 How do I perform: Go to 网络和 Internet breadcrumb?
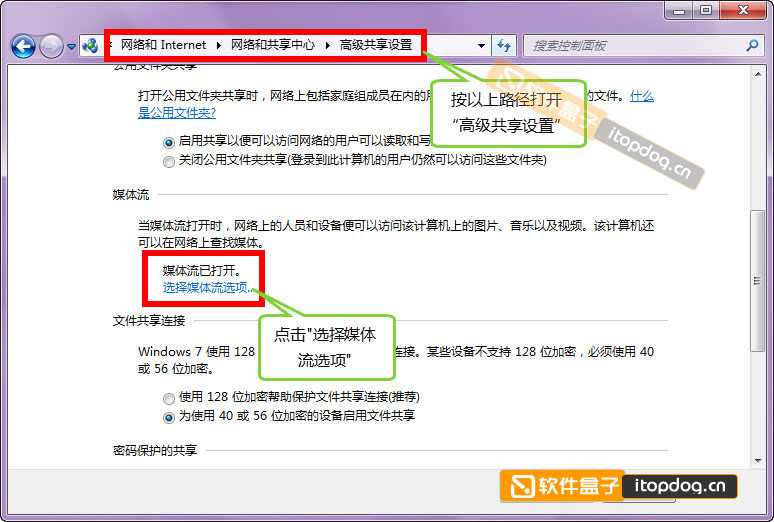coord(163,45)
